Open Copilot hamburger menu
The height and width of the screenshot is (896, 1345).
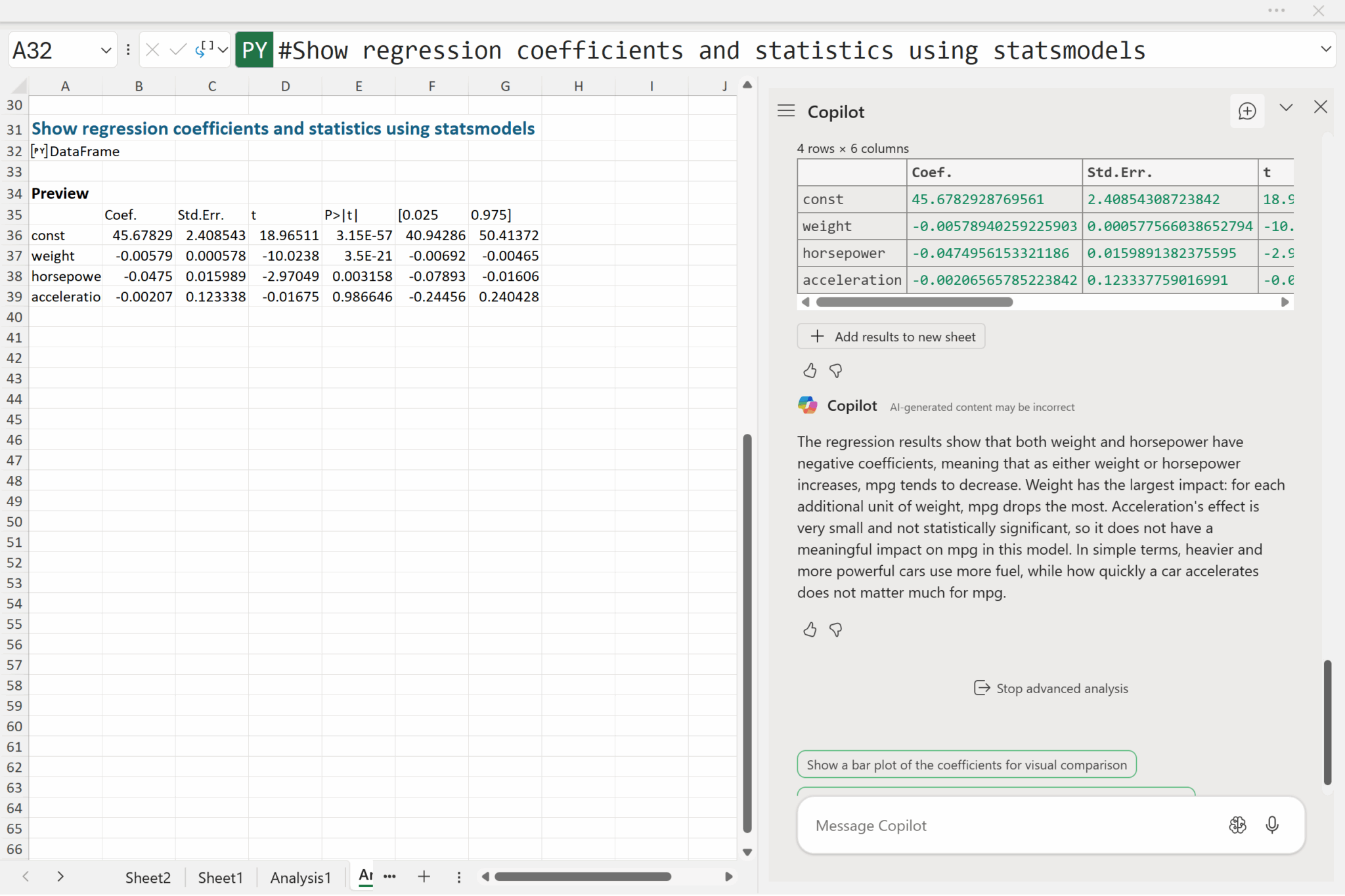click(x=785, y=111)
